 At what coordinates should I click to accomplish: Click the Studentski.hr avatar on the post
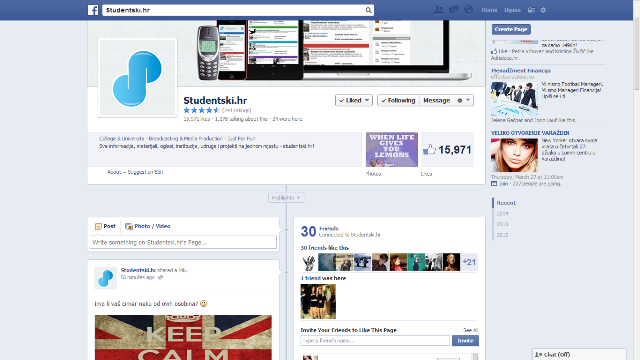[105, 278]
